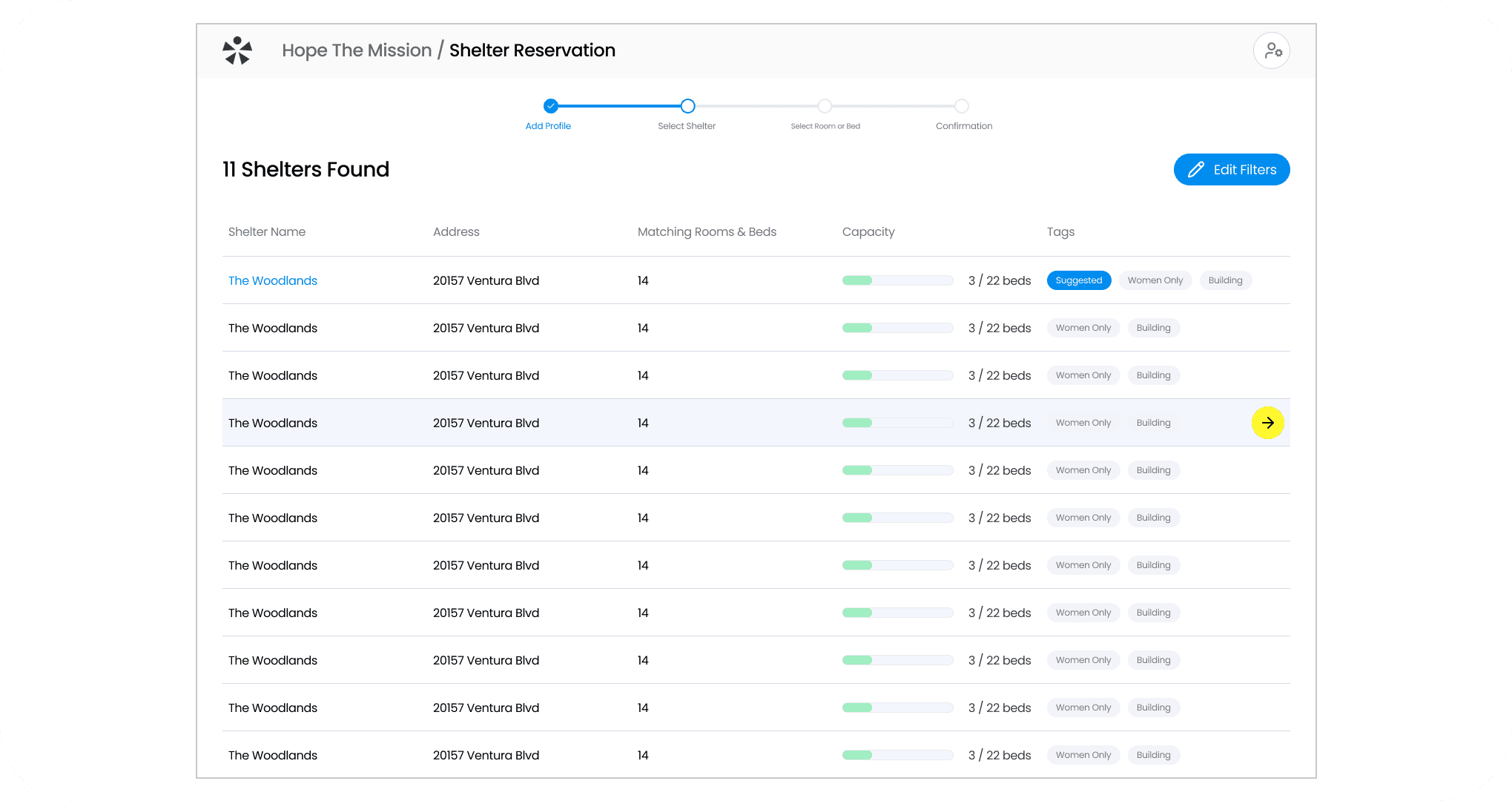Image resolution: width=1512 pixels, height=801 pixels.
Task: Select the Select Shelter step circle
Action: pos(687,106)
